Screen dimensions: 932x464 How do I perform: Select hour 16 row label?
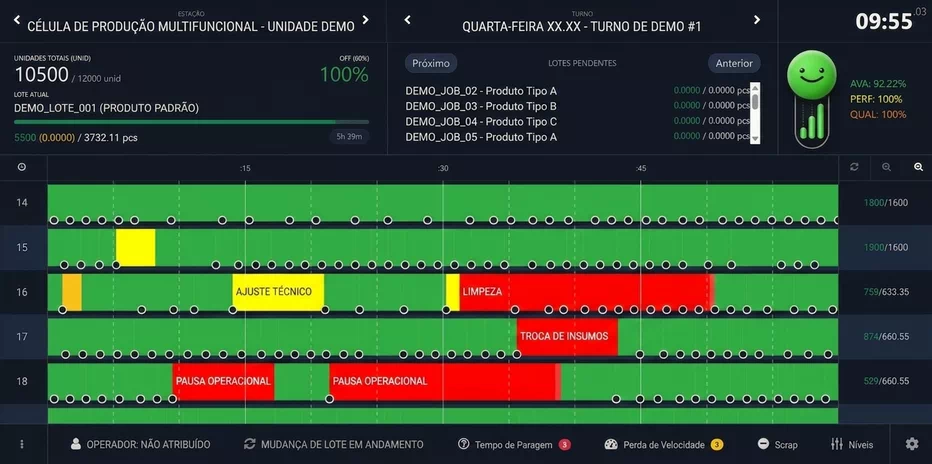[x=22, y=292]
